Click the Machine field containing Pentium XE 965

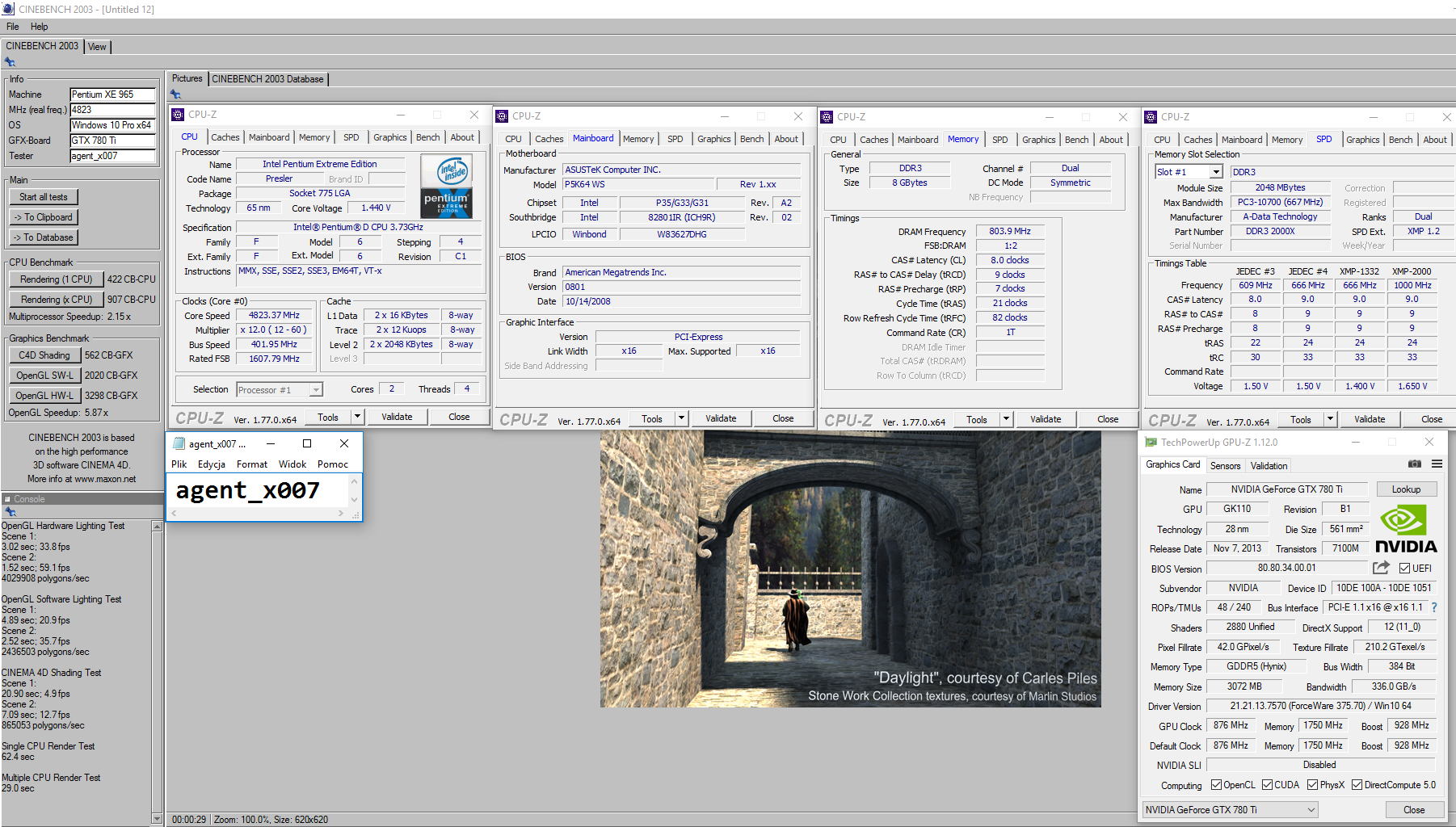pos(112,94)
